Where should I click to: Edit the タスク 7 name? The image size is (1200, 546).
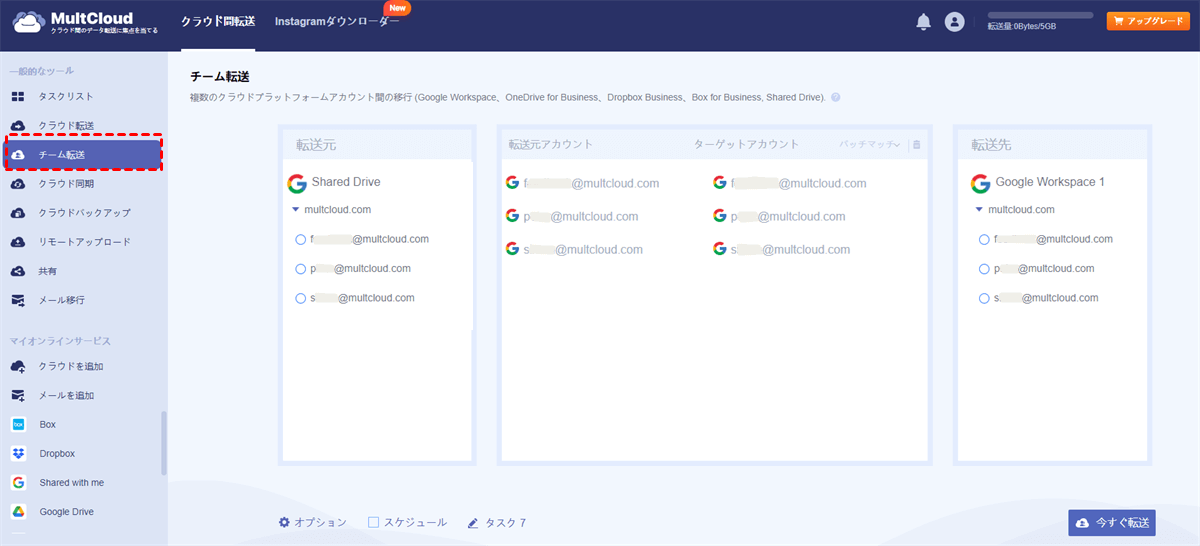(x=506, y=523)
